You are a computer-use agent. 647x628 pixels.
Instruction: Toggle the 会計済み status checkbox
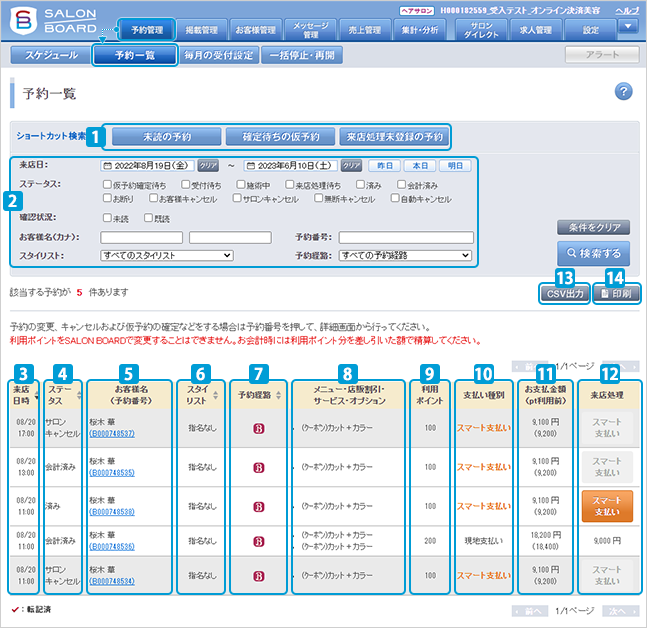point(401,185)
